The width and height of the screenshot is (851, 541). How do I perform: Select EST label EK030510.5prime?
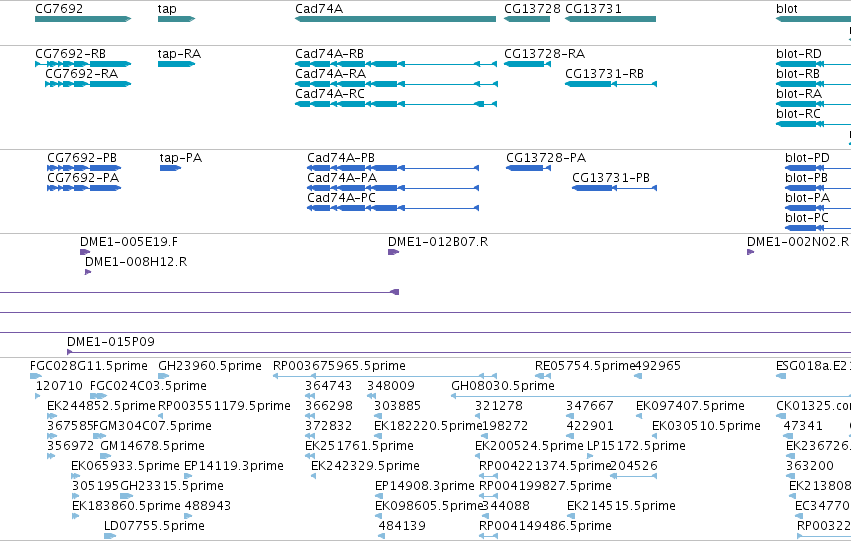pyautogui.click(x=706, y=426)
